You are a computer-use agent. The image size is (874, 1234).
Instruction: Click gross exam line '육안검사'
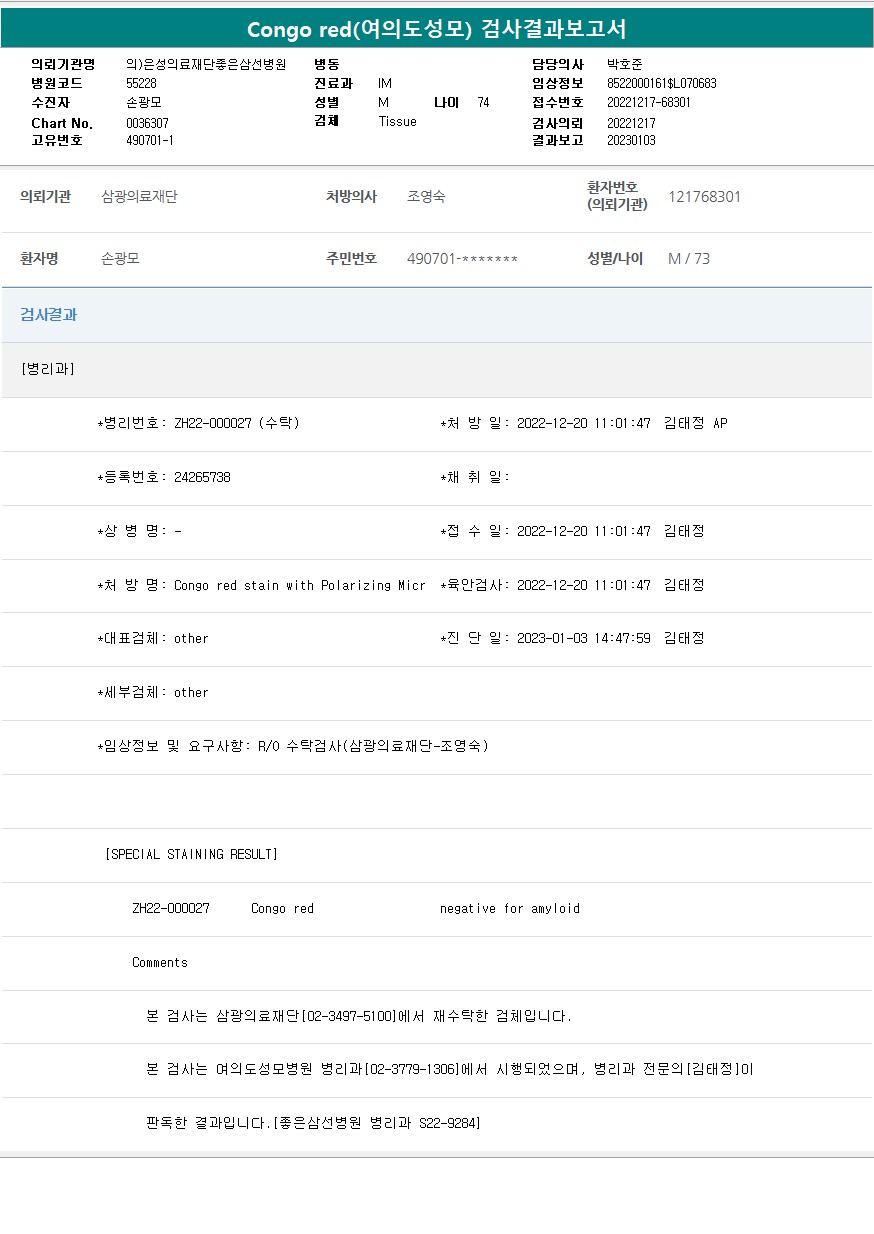572,585
